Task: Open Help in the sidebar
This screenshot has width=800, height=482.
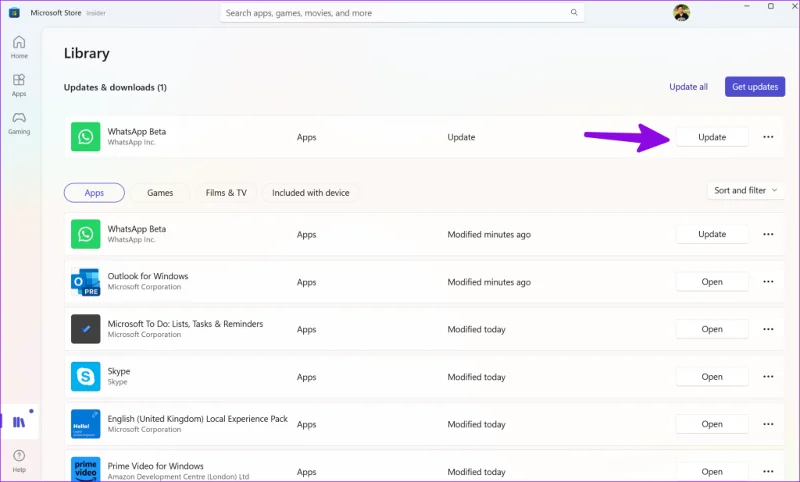Action: [19, 461]
